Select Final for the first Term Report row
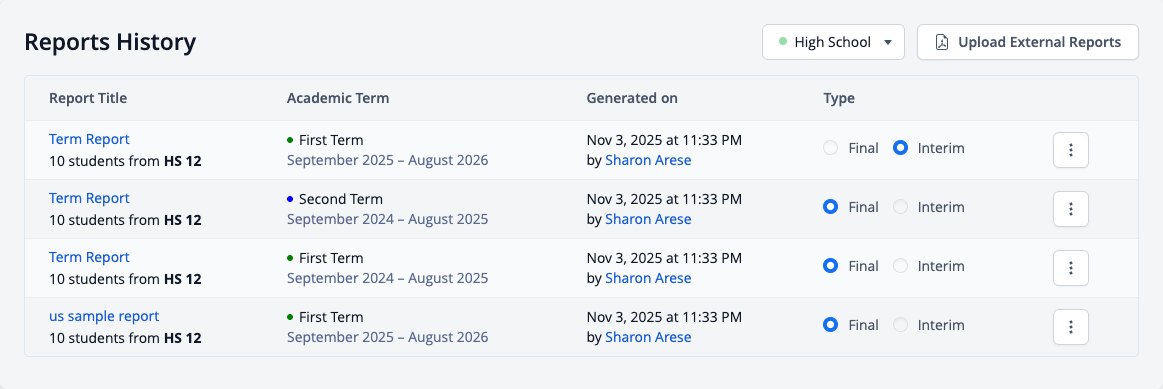 click(830, 148)
